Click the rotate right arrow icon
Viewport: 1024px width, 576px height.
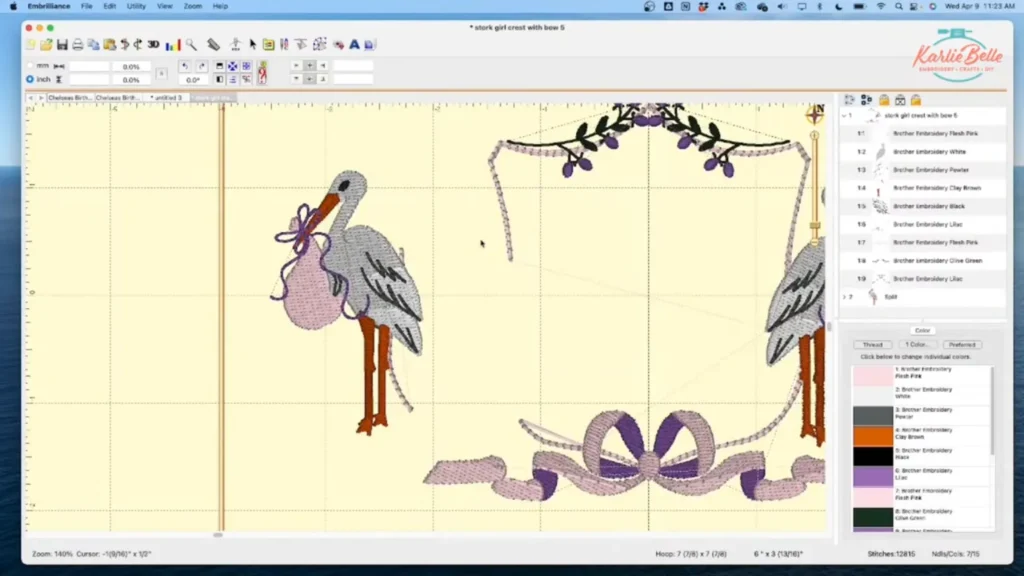[x=202, y=66]
